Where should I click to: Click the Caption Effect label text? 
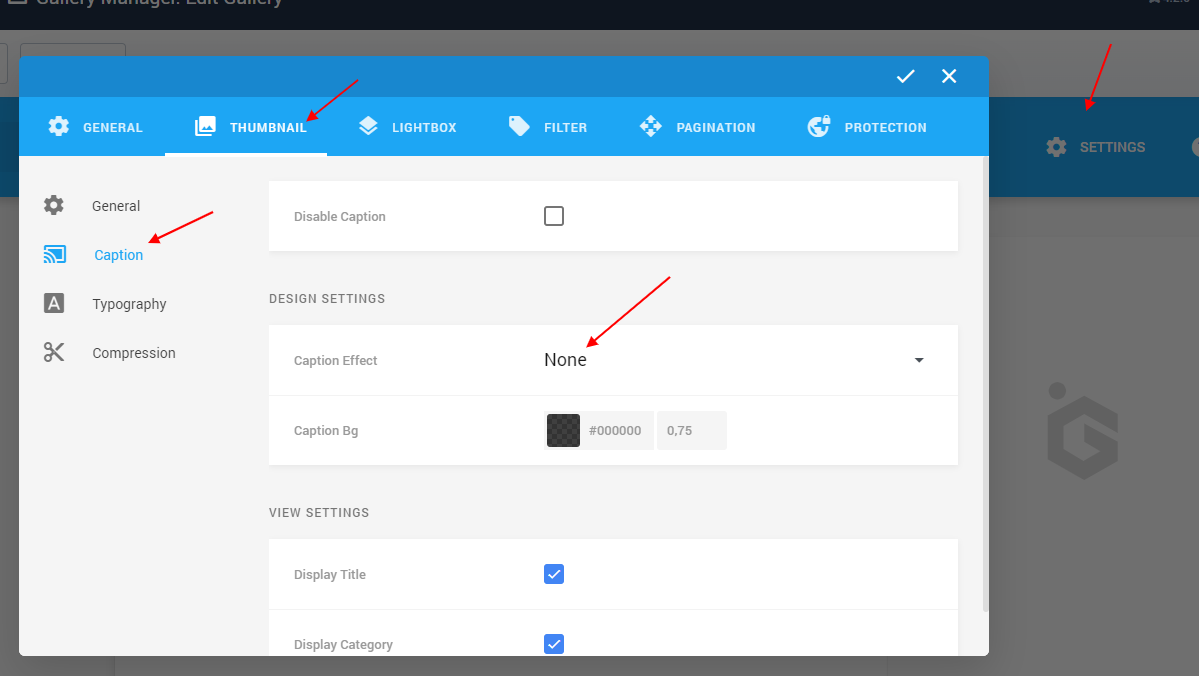(336, 360)
